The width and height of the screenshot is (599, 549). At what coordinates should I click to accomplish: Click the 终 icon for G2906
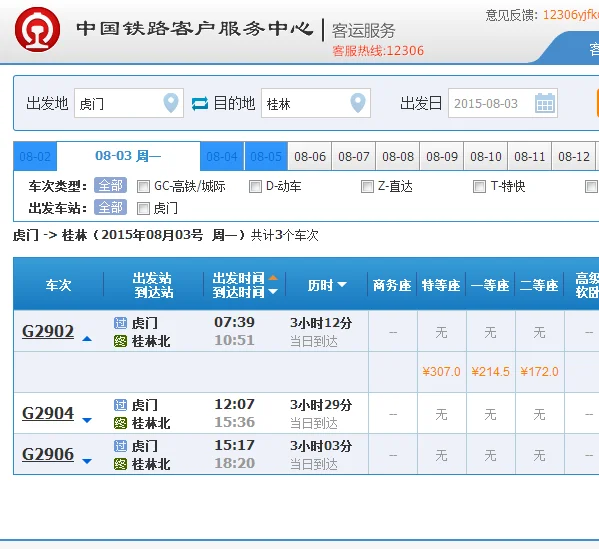tap(120, 464)
